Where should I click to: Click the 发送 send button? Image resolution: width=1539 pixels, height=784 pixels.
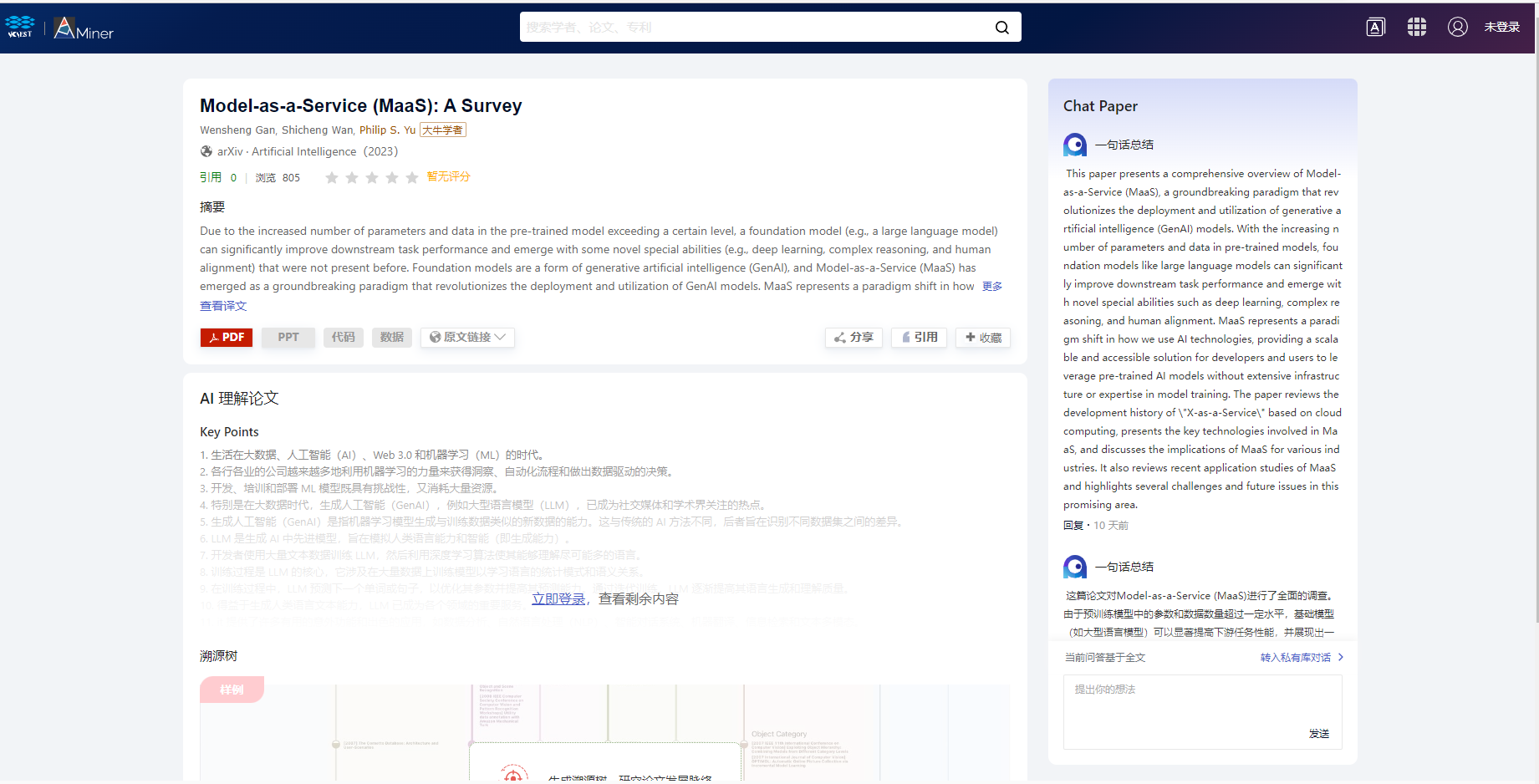[1318, 734]
